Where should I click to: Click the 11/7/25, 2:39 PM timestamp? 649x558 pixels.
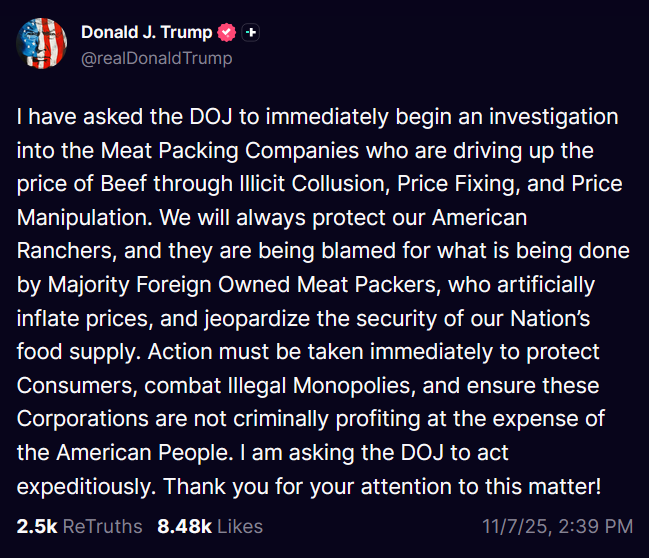[555, 526]
